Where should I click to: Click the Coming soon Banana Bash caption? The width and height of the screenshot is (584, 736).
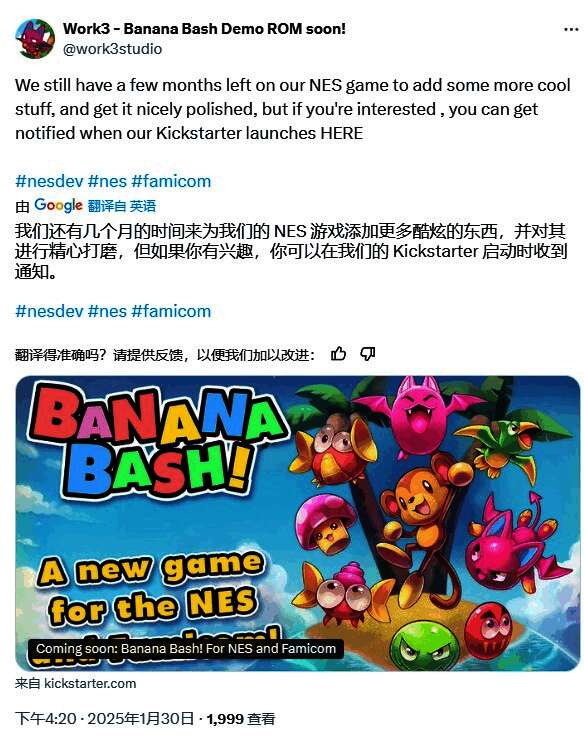point(186,649)
